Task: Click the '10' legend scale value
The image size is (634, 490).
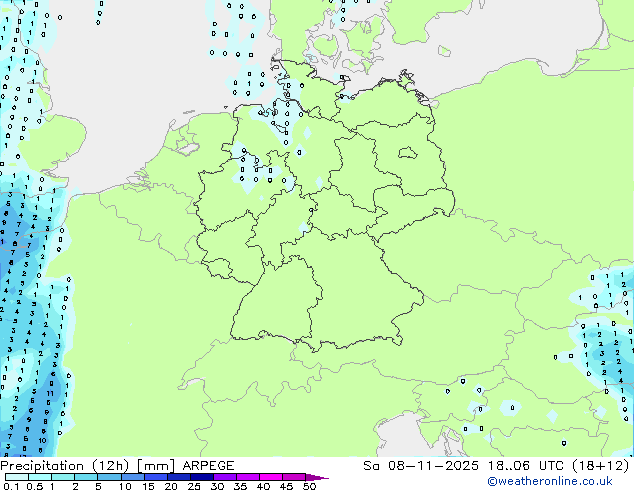Action: click(125, 486)
